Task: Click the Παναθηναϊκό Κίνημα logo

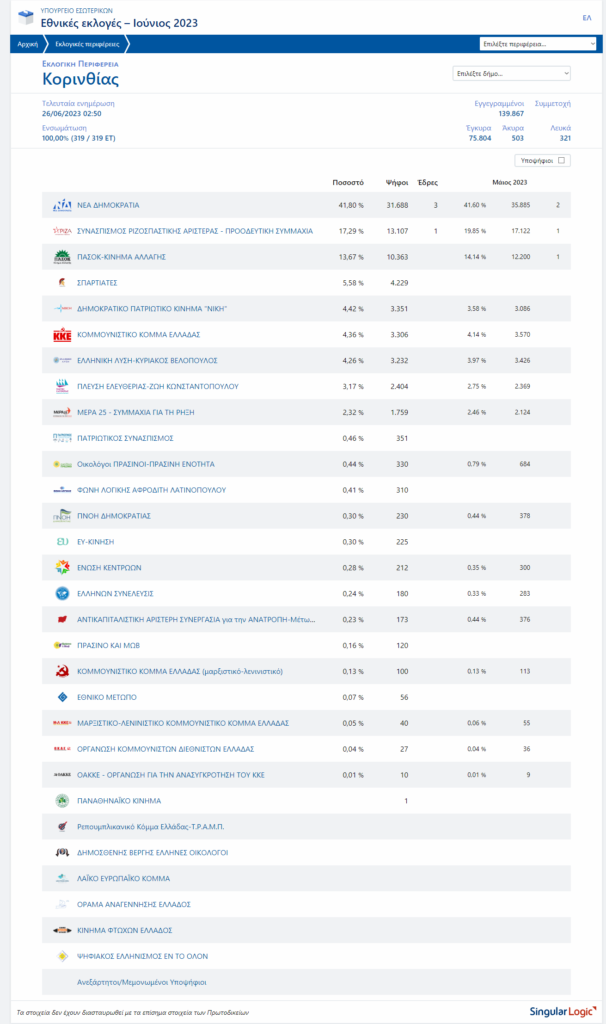Action: (x=62, y=801)
